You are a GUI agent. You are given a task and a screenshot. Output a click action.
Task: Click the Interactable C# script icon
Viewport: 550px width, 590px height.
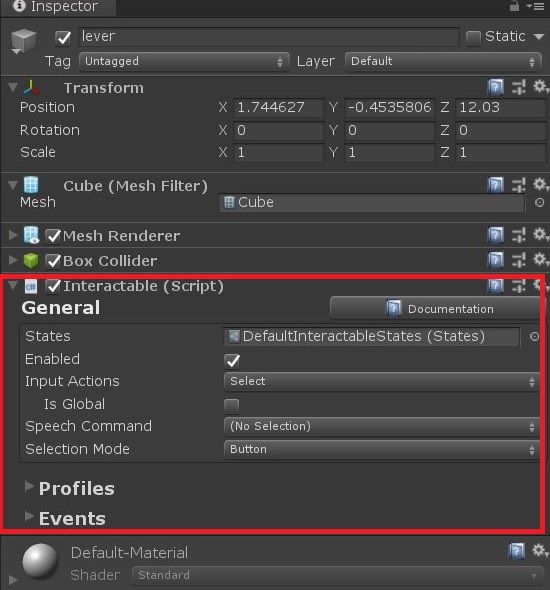click(31, 287)
